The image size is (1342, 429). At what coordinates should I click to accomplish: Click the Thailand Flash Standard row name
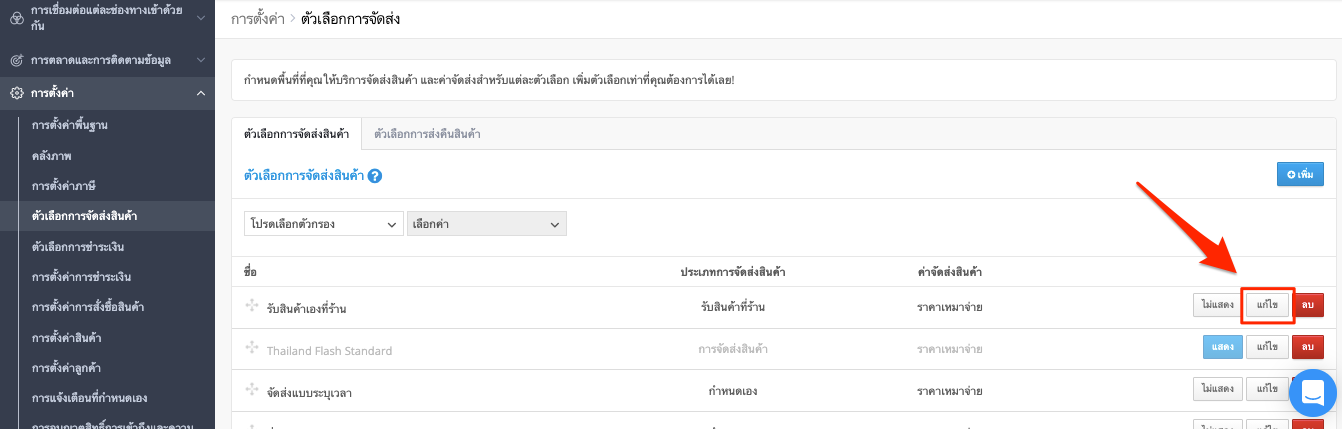coord(329,351)
